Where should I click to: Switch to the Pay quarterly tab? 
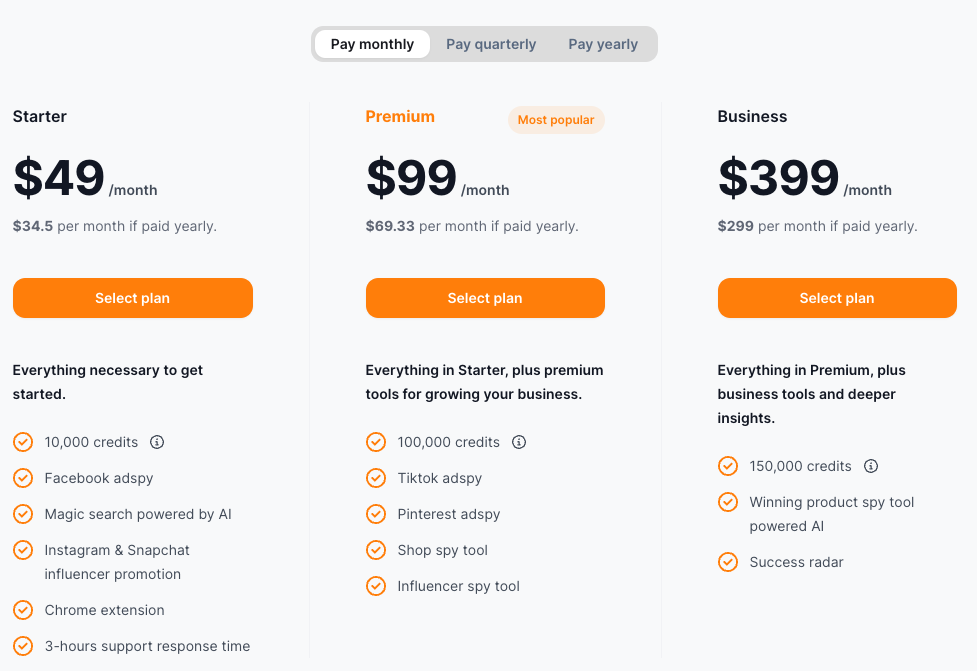point(491,44)
